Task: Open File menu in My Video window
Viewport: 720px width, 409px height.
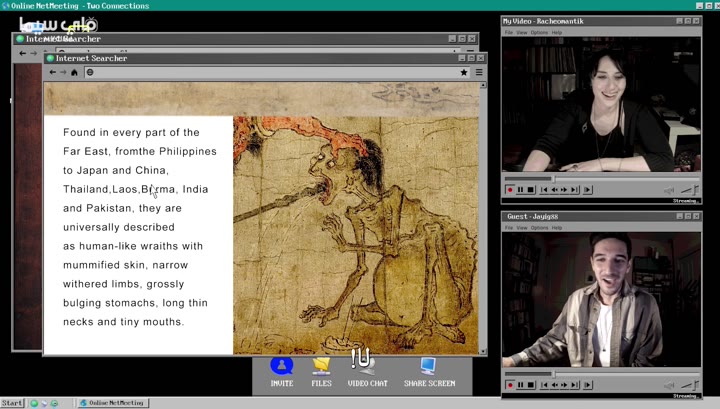Action: (x=509, y=33)
